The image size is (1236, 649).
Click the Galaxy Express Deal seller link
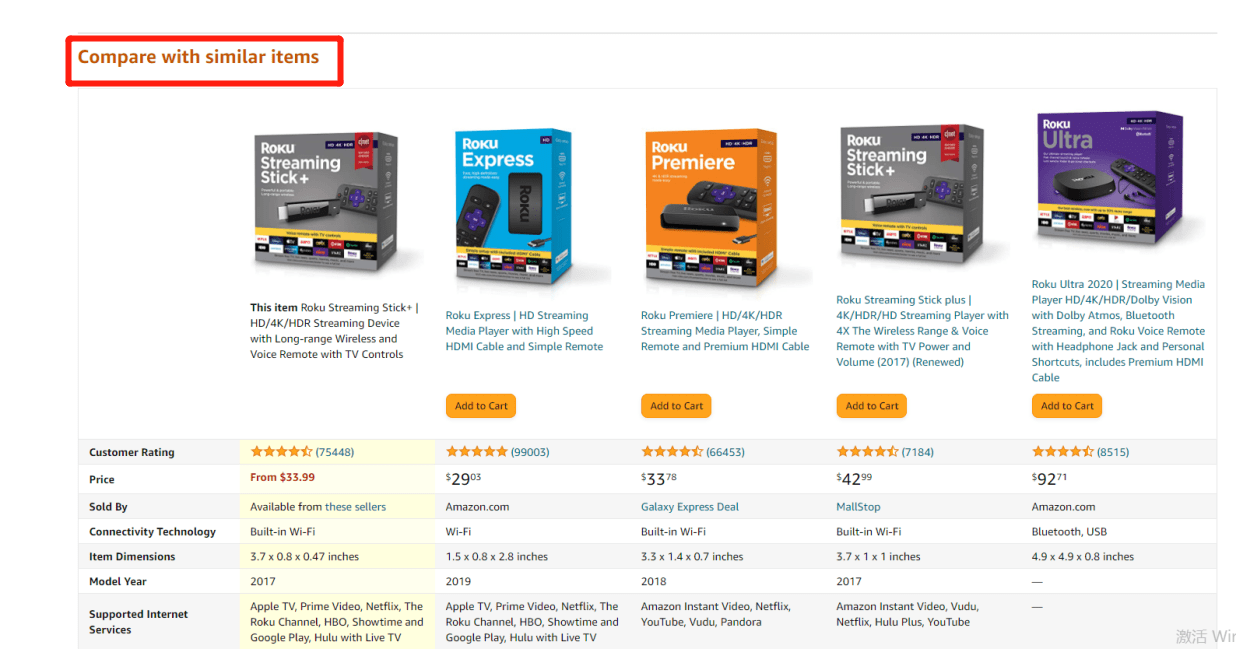coord(689,507)
